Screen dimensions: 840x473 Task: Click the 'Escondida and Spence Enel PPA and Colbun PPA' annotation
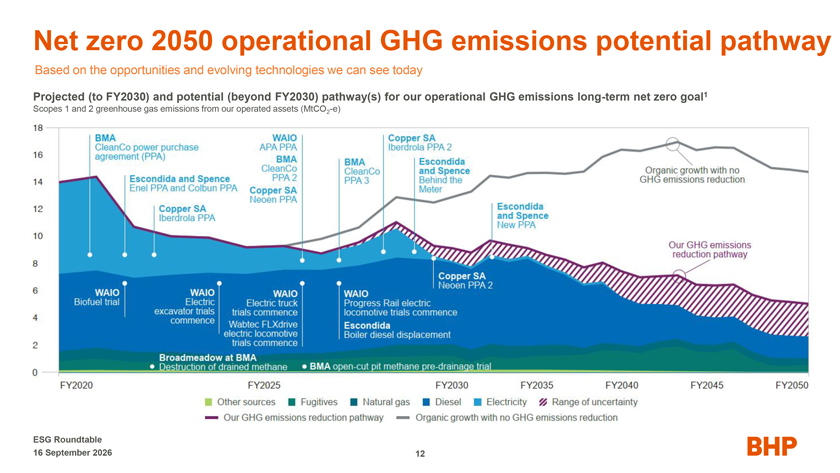click(183, 183)
